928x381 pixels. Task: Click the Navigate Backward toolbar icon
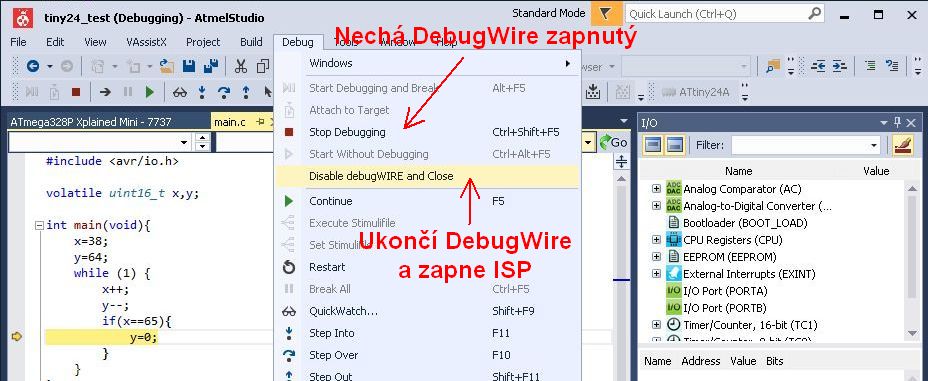33,66
